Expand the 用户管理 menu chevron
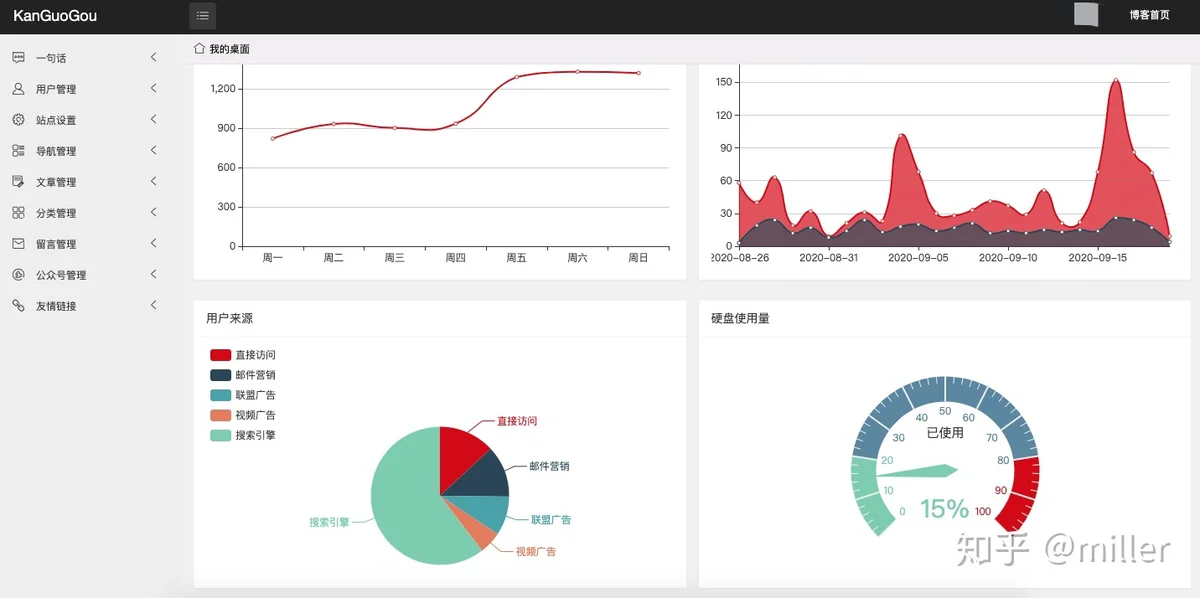Screen dimensions: 1200x598 153,89
